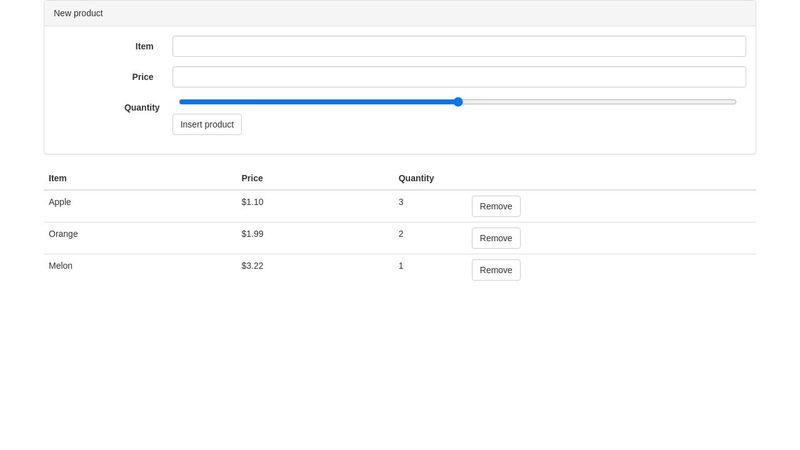Image resolution: width=800 pixels, height=450 pixels.
Task: Click the $1.99 price value
Action: [x=253, y=234]
